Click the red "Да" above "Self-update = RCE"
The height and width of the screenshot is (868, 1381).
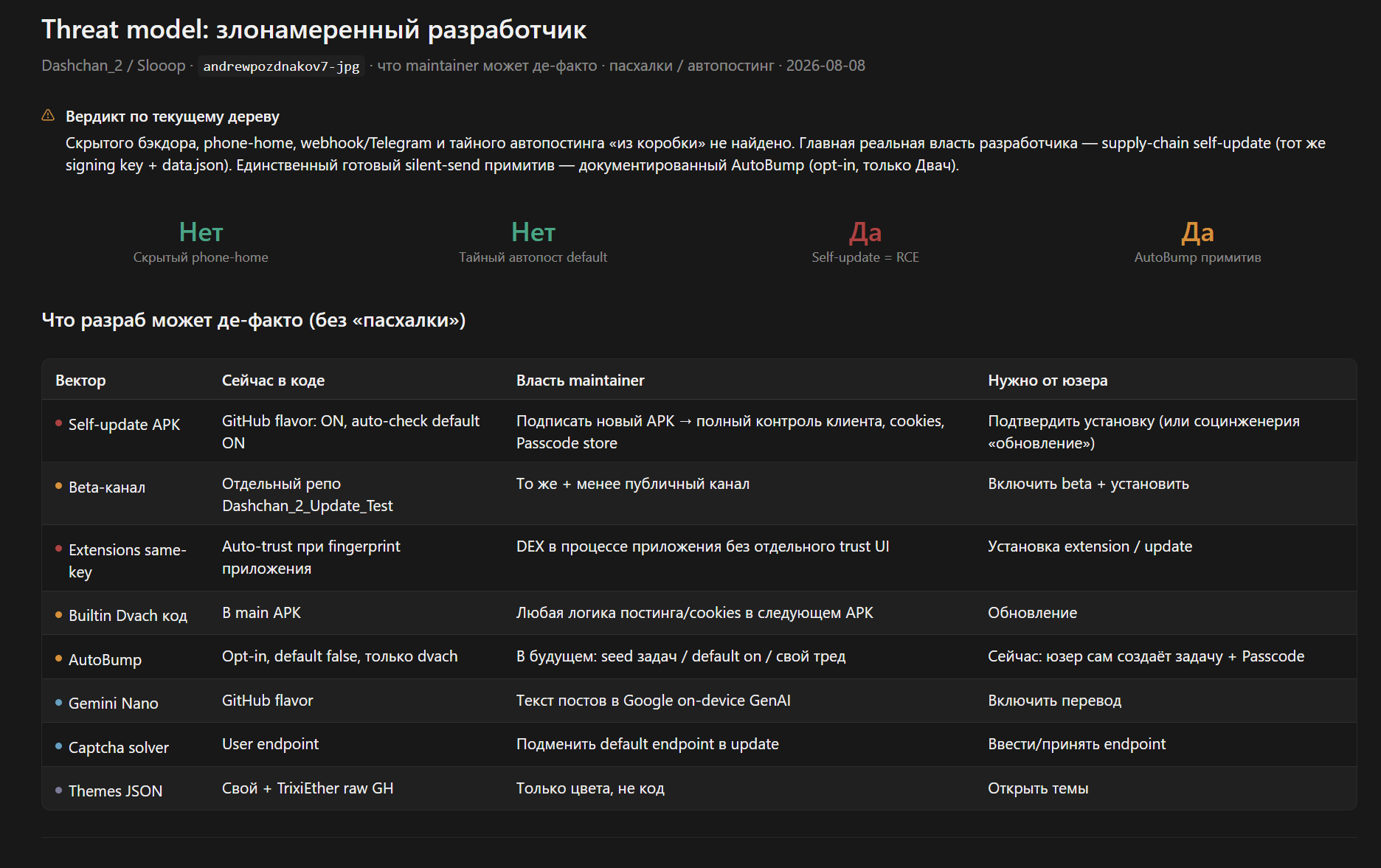[x=865, y=232]
